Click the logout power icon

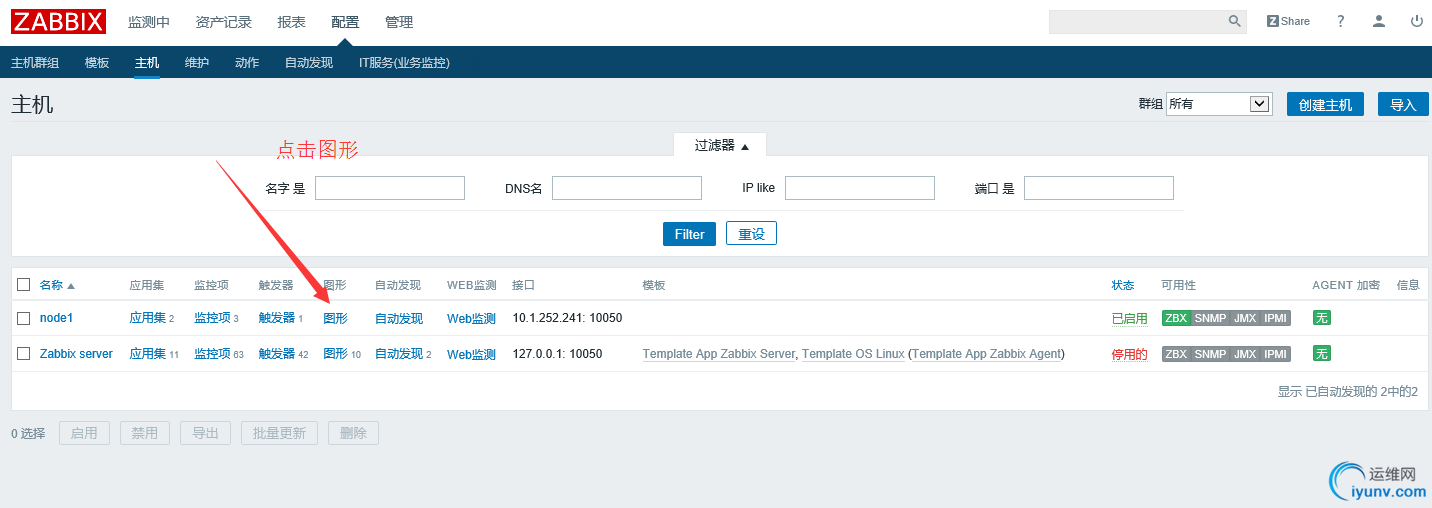[1417, 21]
